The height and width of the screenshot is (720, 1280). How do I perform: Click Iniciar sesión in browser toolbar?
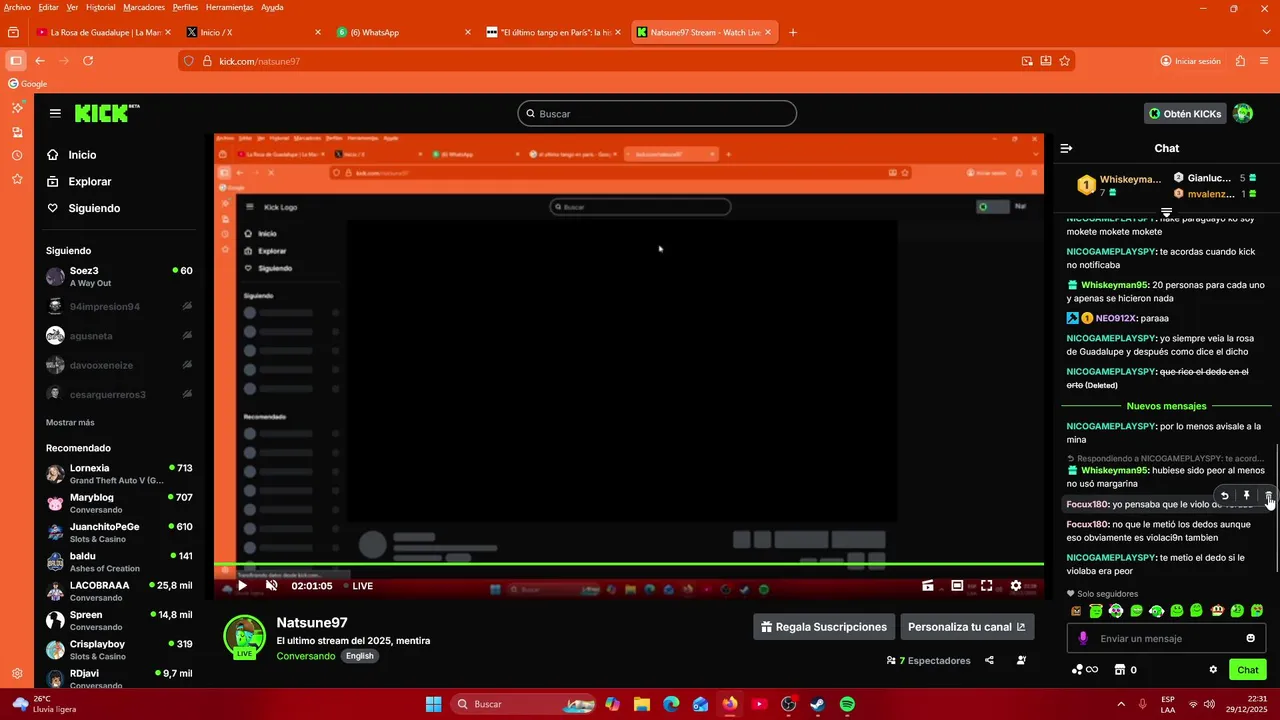[x=1191, y=61]
